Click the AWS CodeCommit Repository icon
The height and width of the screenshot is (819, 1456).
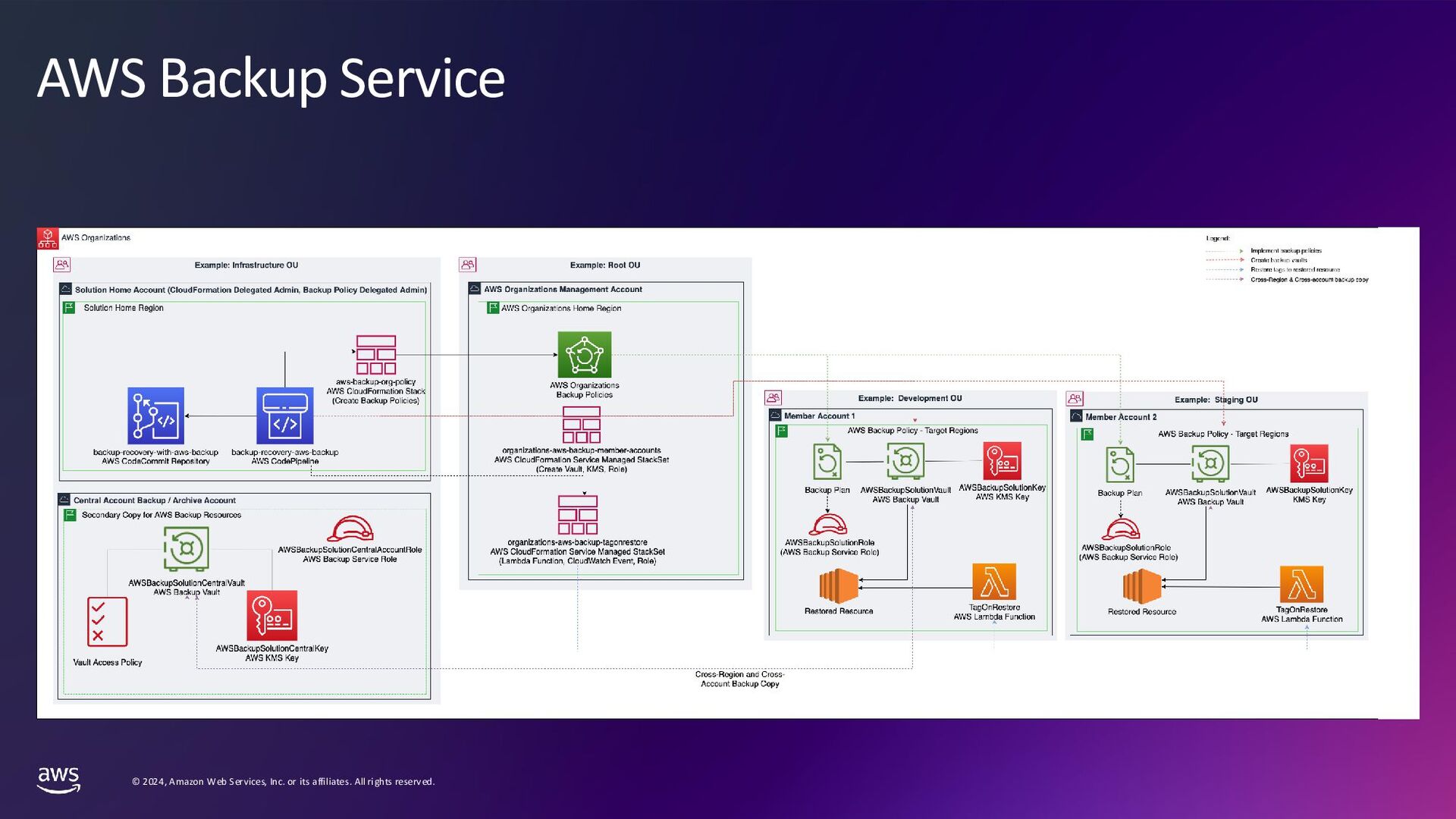pos(155,416)
